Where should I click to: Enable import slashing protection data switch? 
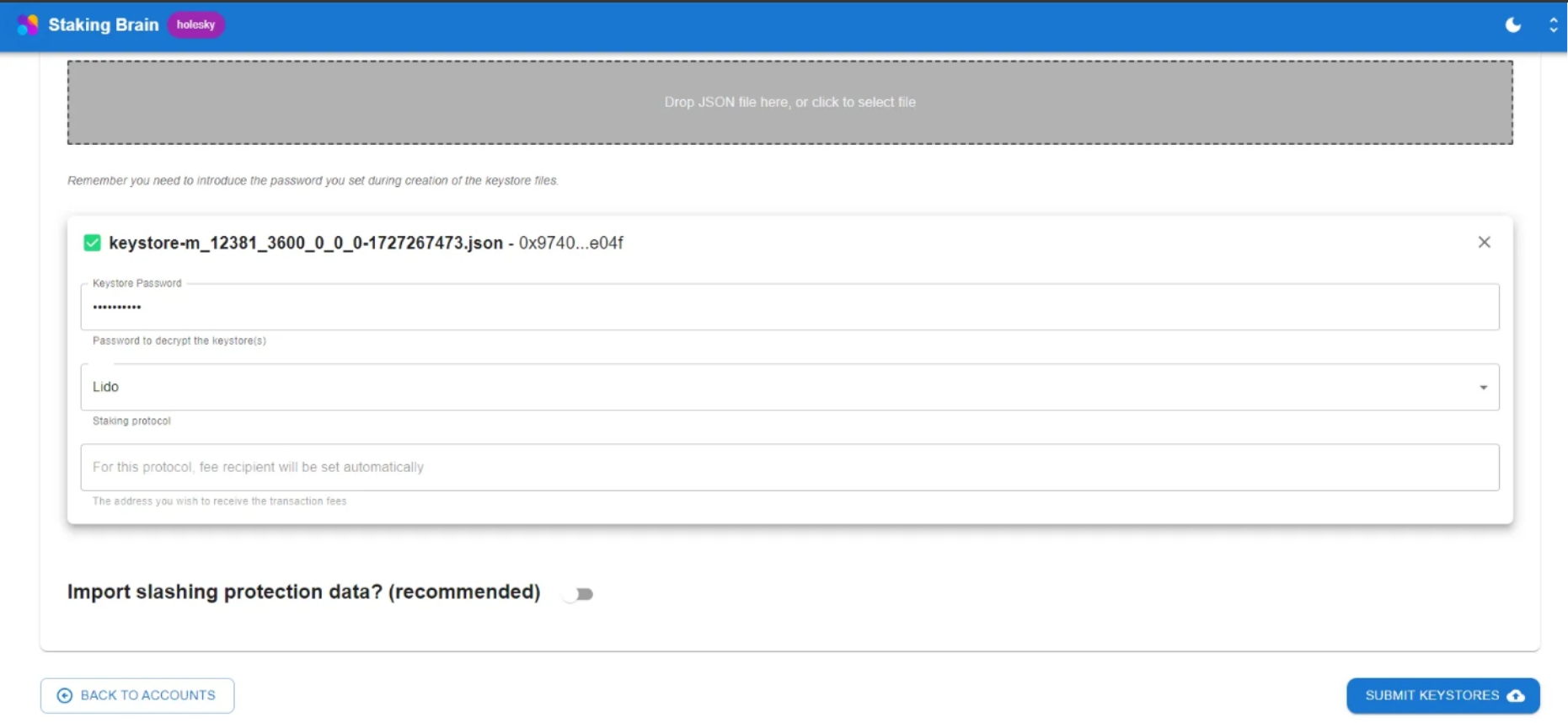tap(578, 594)
